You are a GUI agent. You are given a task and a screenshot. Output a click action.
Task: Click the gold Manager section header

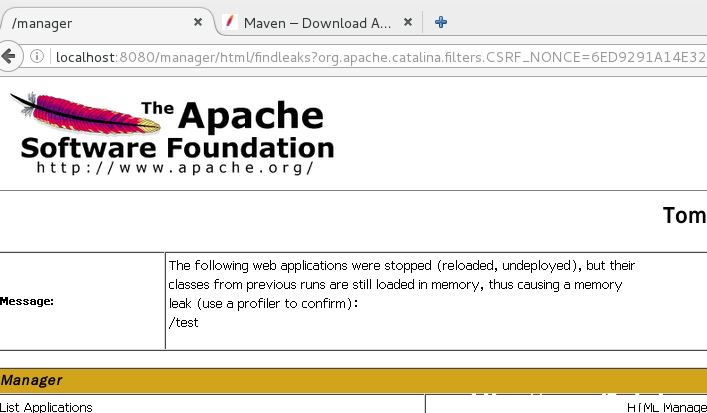(x=354, y=381)
